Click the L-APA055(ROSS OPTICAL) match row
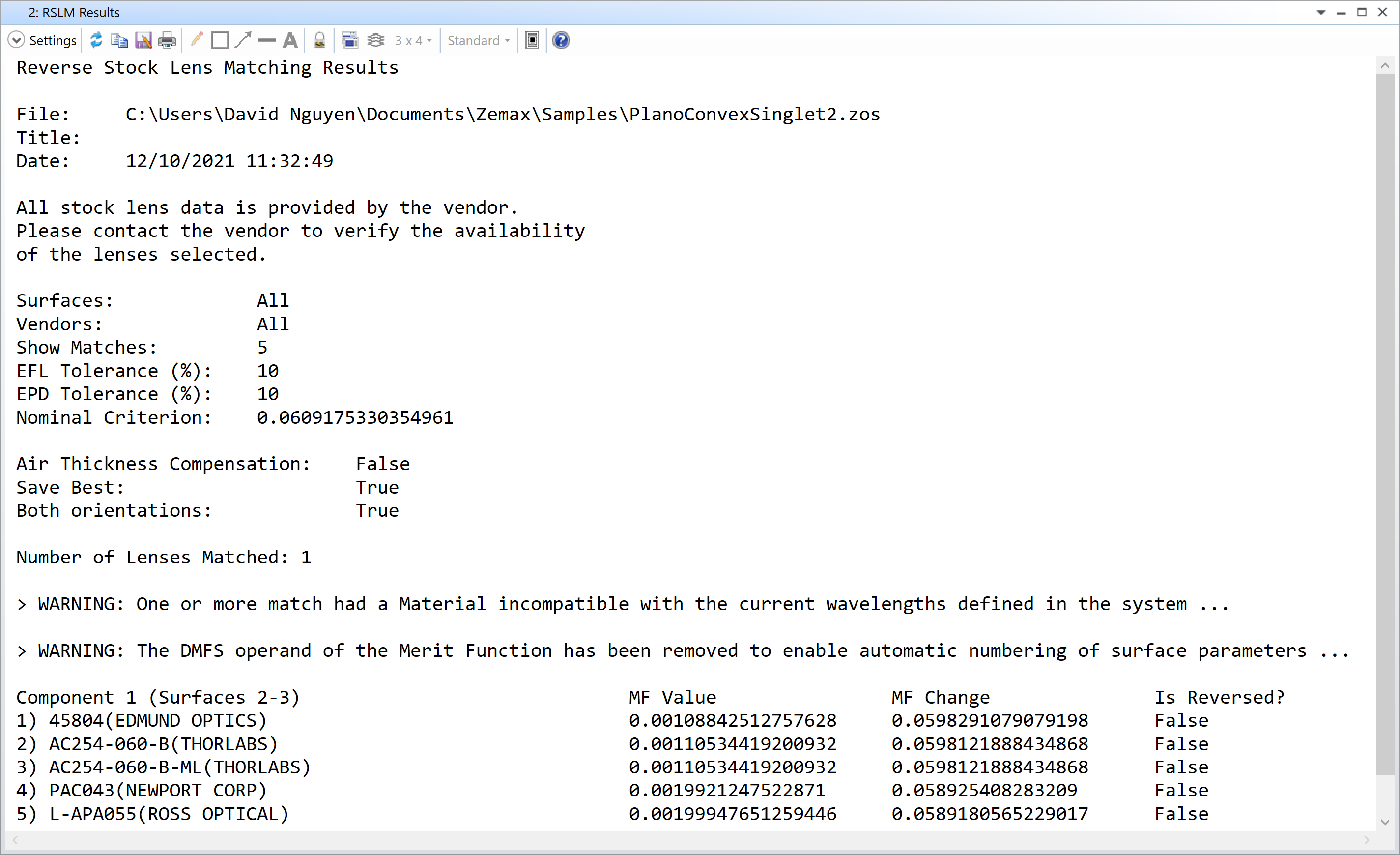This screenshot has width=1400, height=855. (x=612, y=814)
